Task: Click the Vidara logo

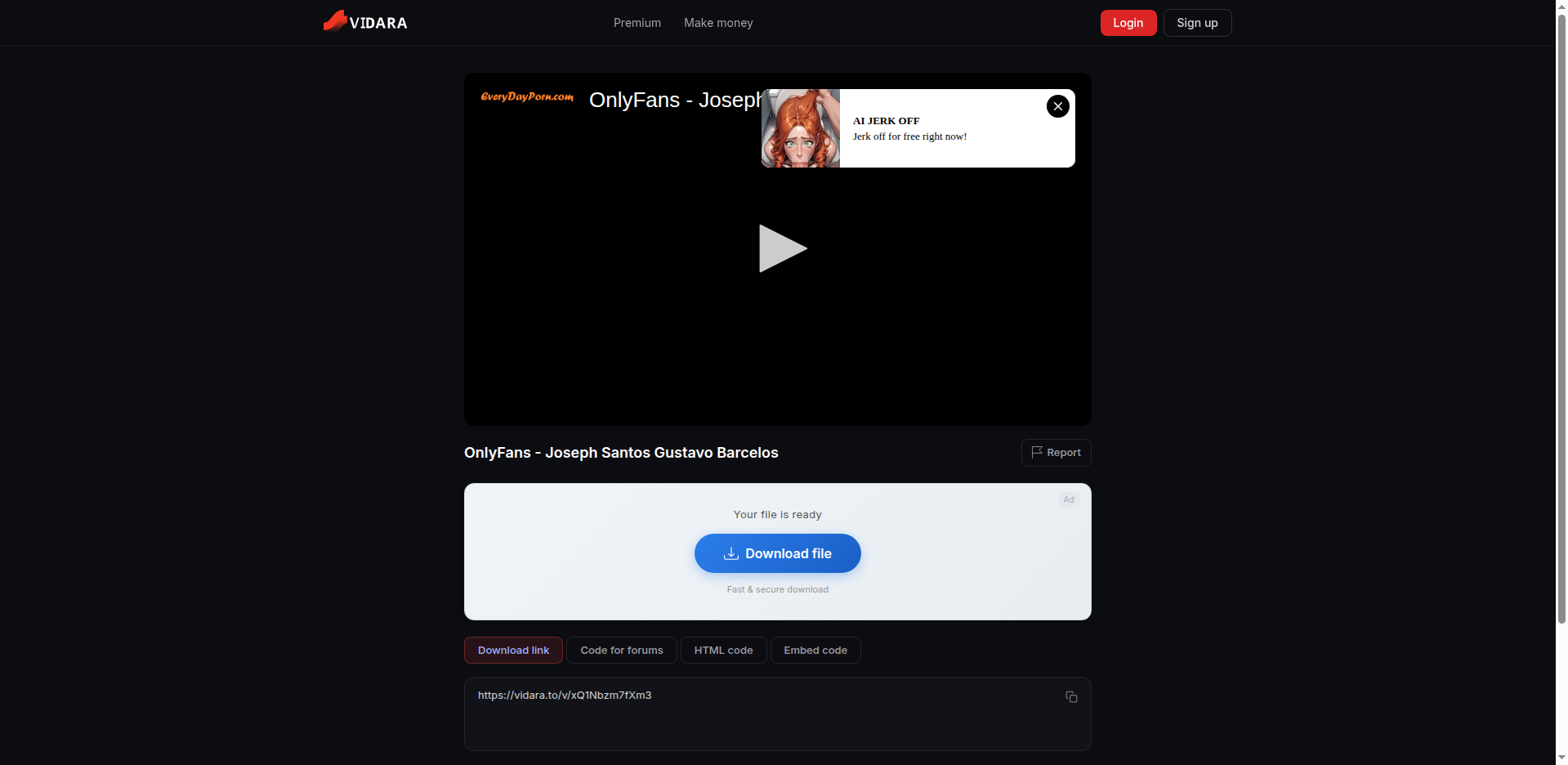Action: pyautogui.click(x=365, y=22)
